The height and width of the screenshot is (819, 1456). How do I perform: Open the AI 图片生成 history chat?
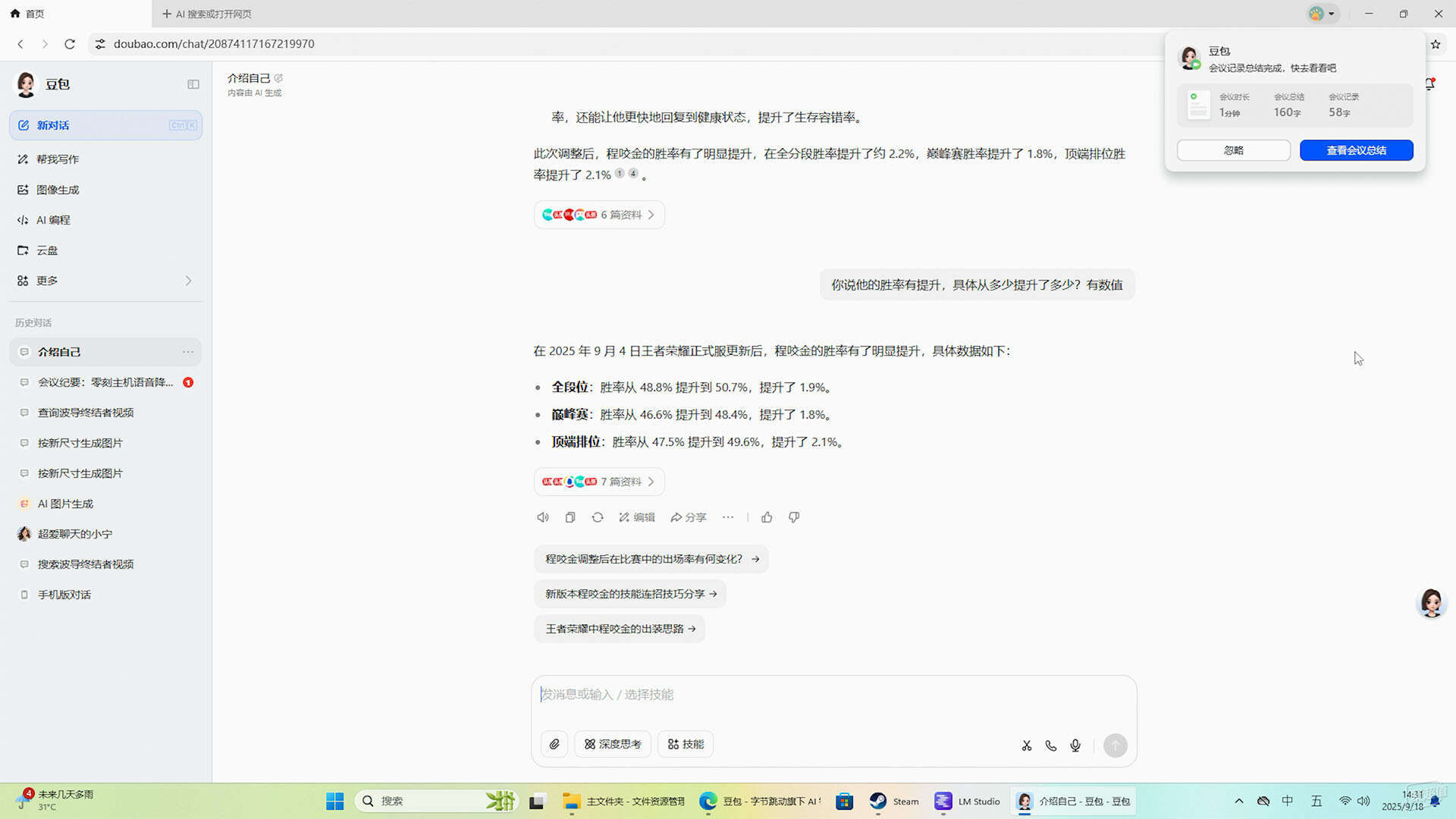(x=105, y=504)
